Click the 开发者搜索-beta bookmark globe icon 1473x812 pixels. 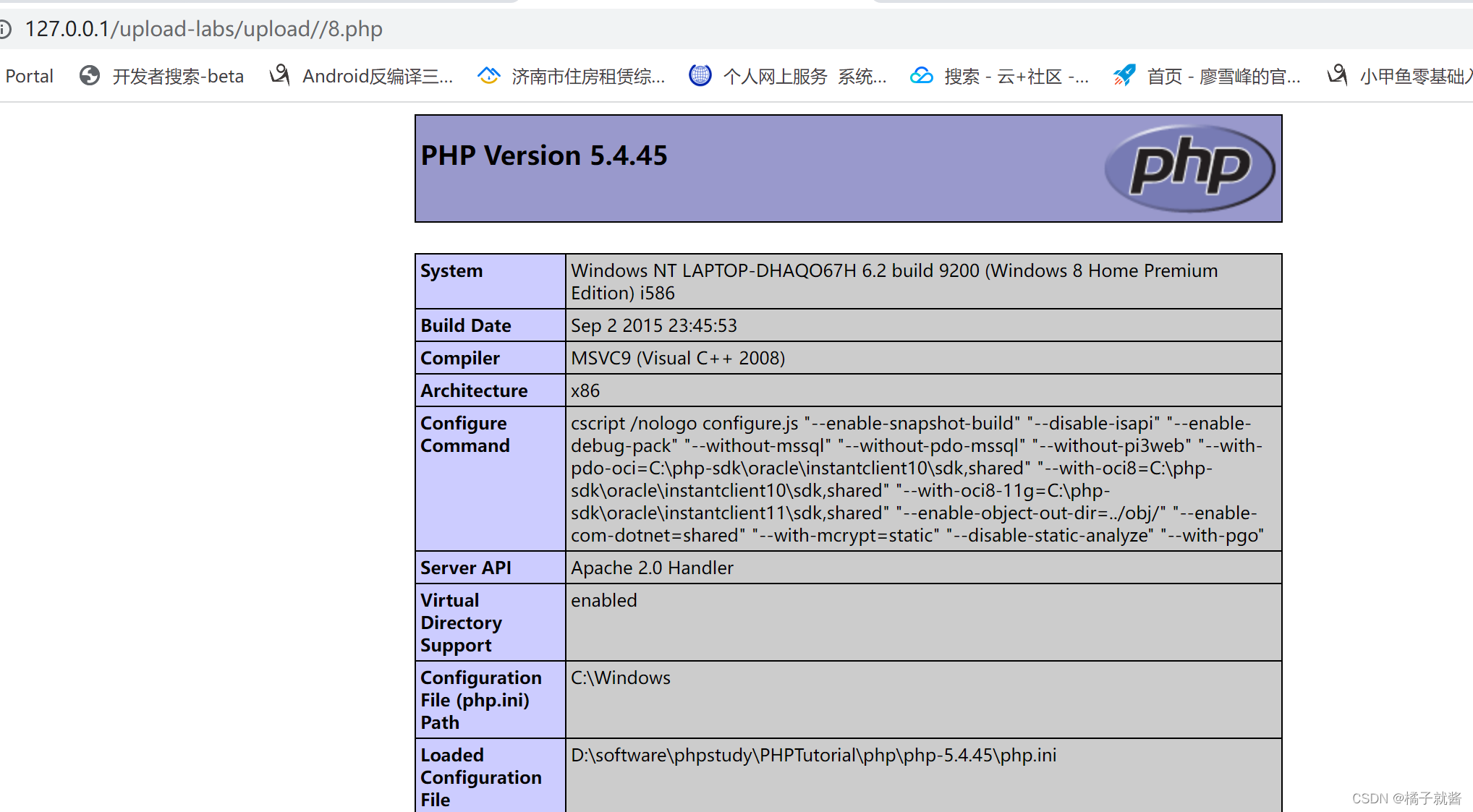pos(90,76)
